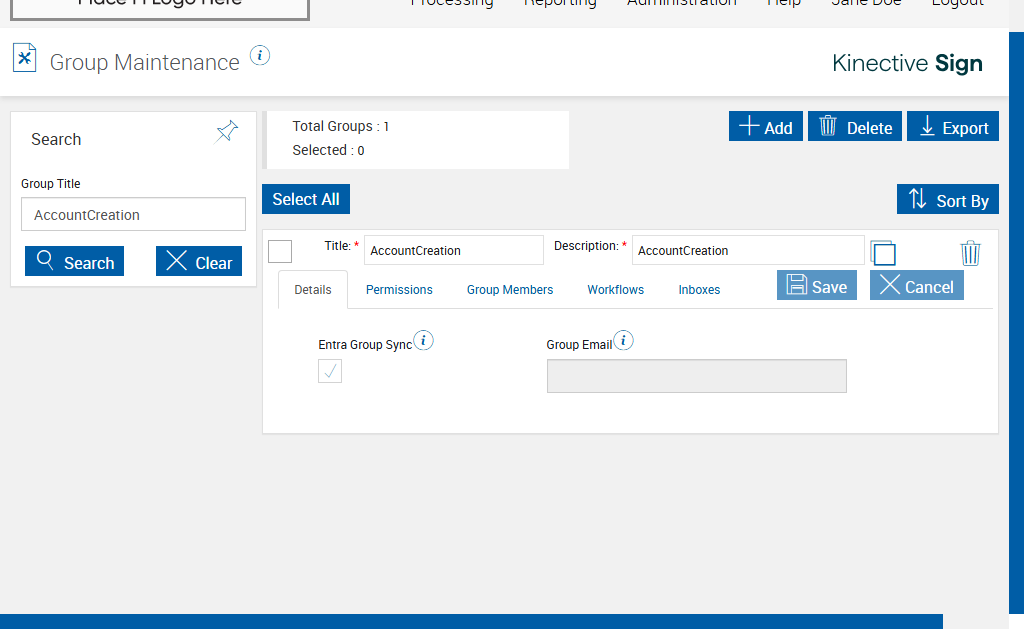
Task: Click the Export button
Action: (x=953, y=126)
